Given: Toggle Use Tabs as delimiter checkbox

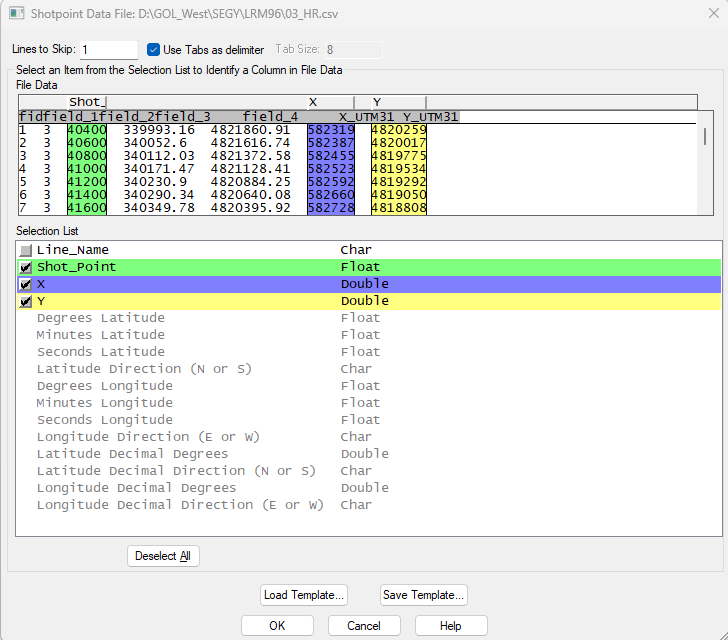Looking at the screenshot, I should (154, 50).
